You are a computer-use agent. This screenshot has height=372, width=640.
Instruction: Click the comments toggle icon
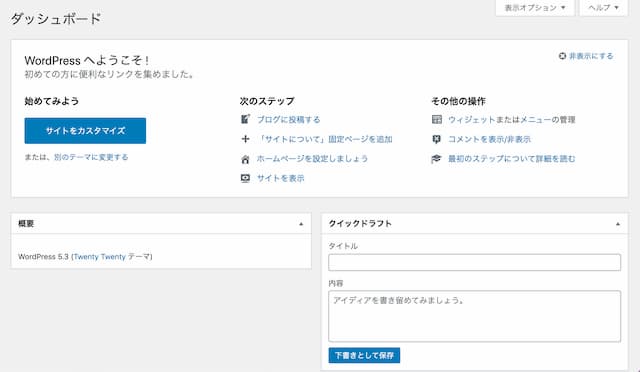(x=436, y=139)
